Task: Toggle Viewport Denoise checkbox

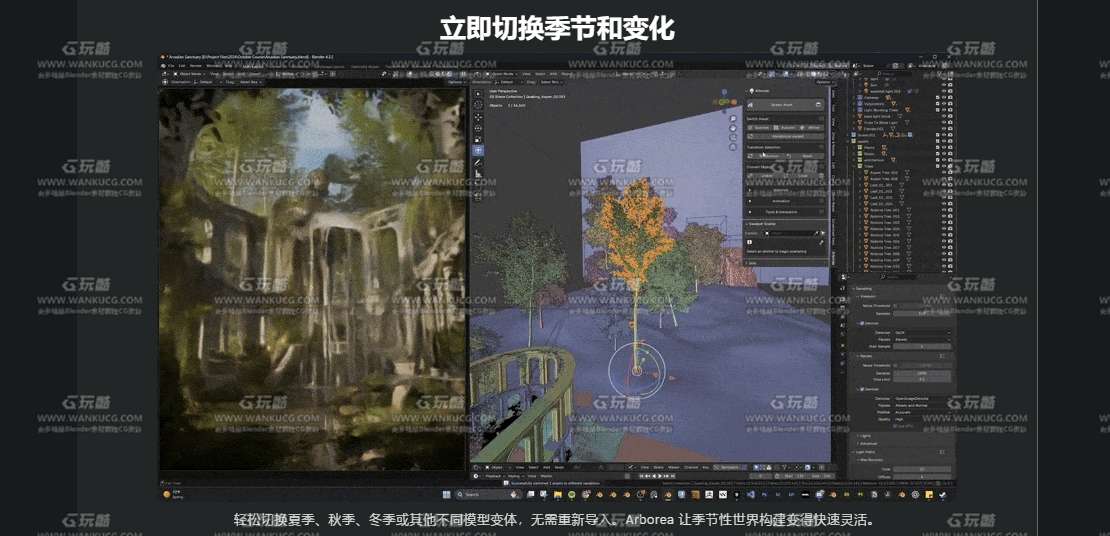Action: (x=862, y=324)
